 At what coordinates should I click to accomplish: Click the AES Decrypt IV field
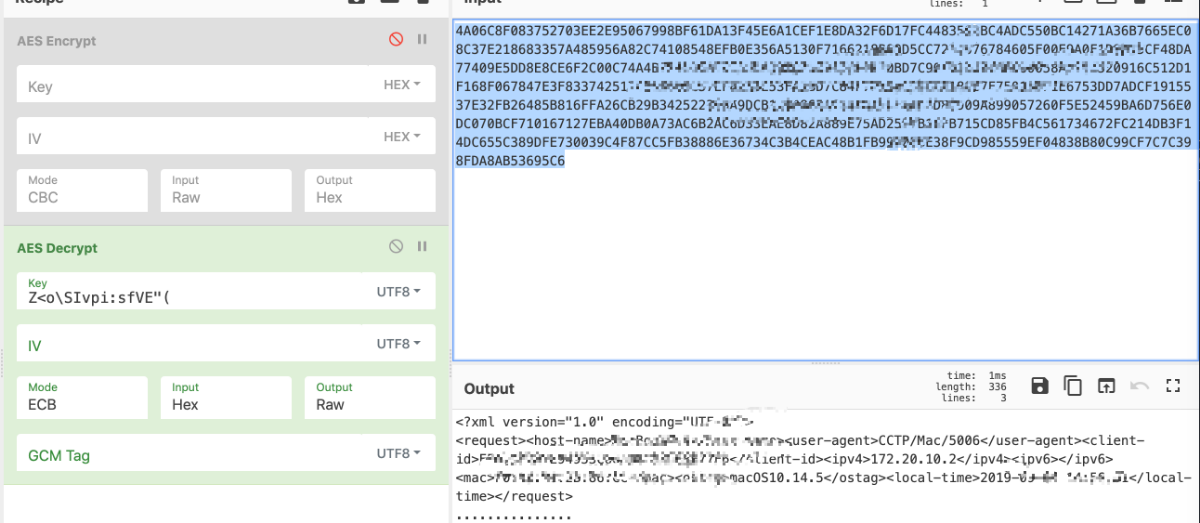(x=190, y=346)
